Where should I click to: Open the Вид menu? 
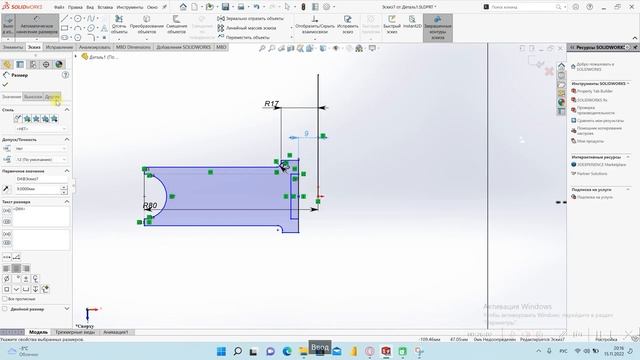(90, 7)
